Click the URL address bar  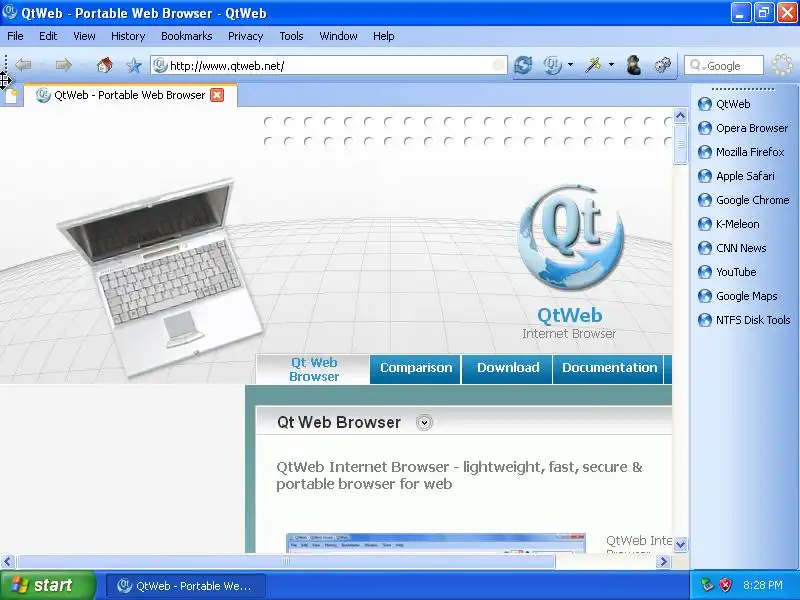coord(329,66)
